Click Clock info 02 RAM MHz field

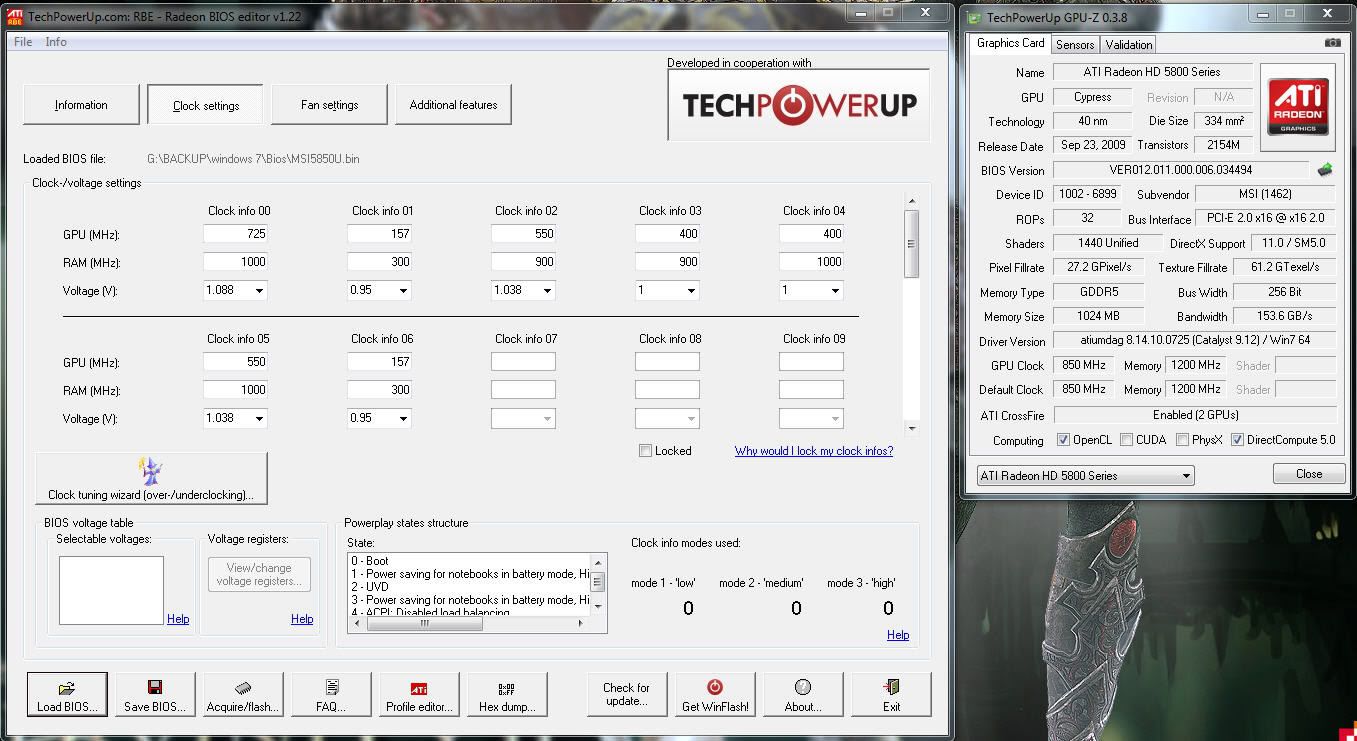[x=523, y=262]
